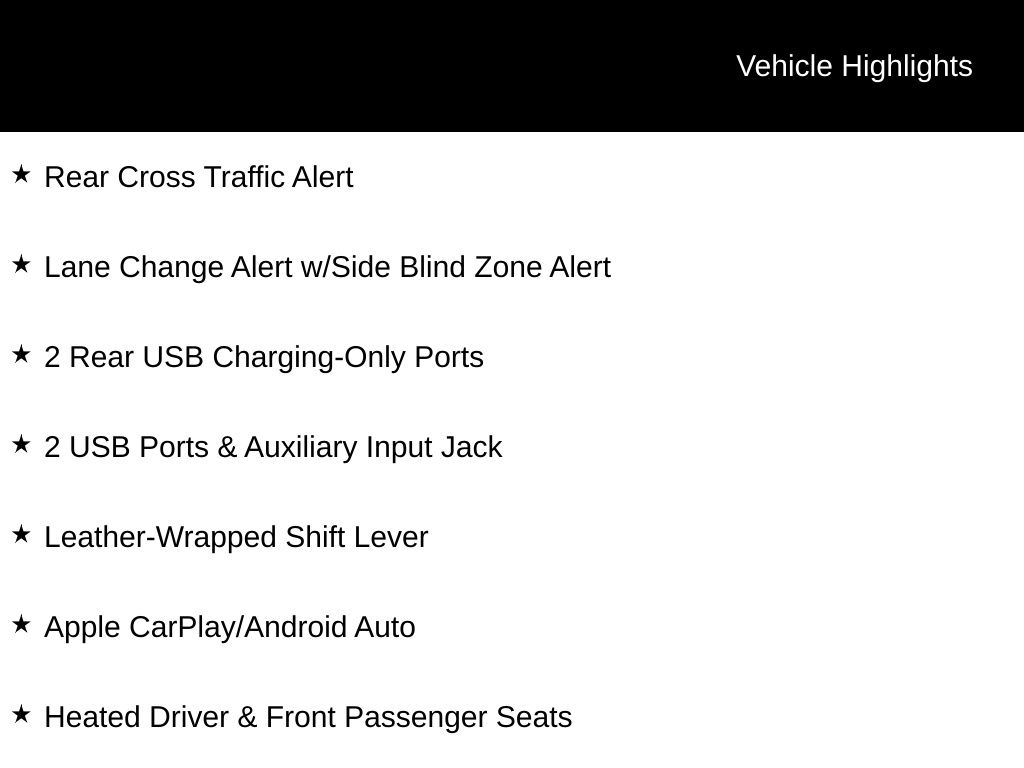Screen dimensions: 1024x768
Task: Select the star before 2 Rear USB Charging-Only Ports
Action: click(21, 355)
